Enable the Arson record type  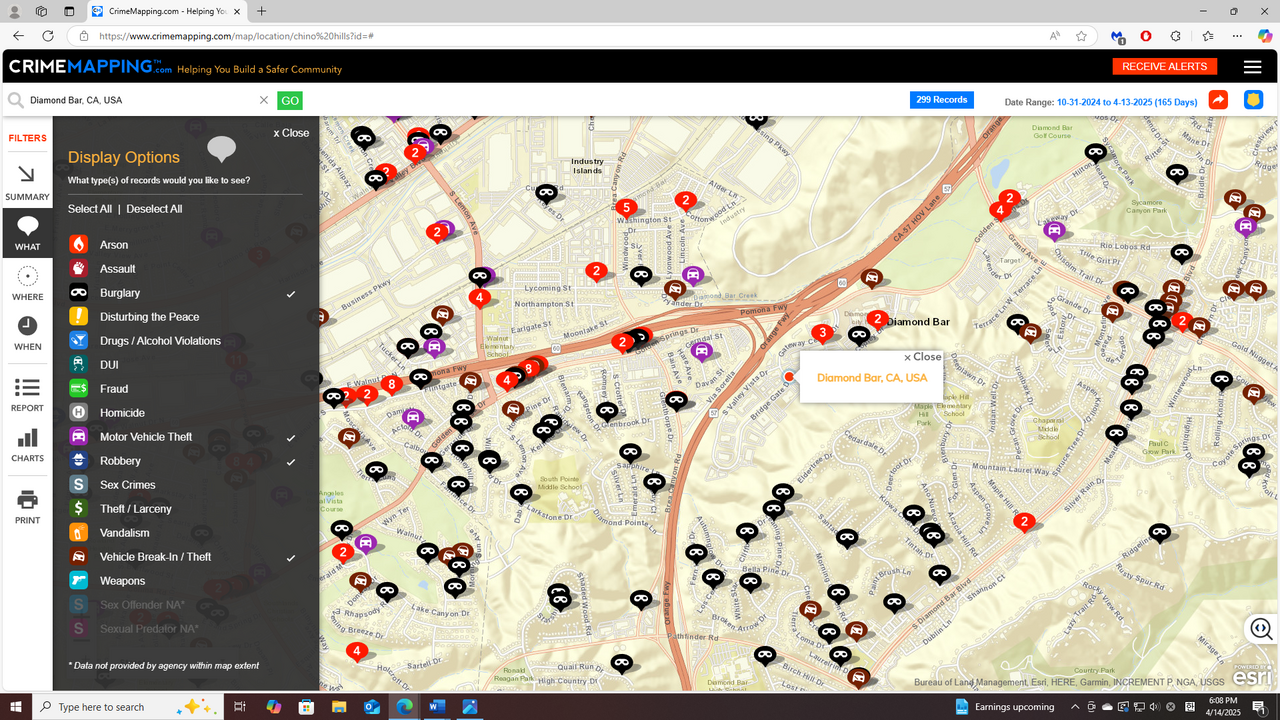[x=114, y=245]
